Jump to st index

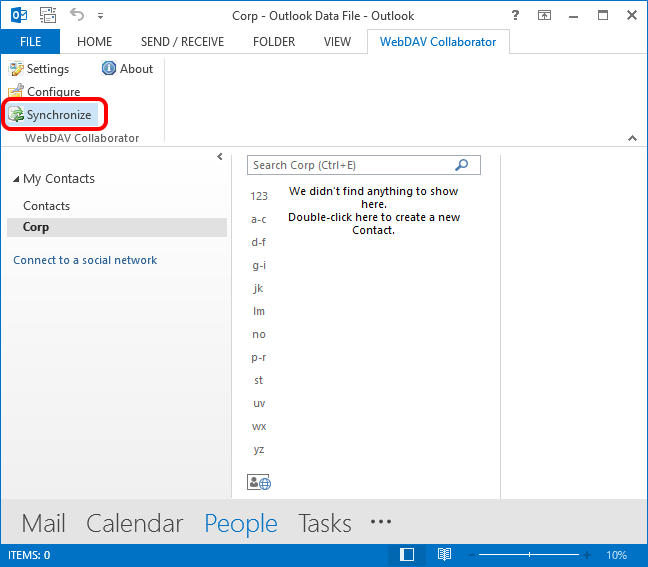pos(259,380)
